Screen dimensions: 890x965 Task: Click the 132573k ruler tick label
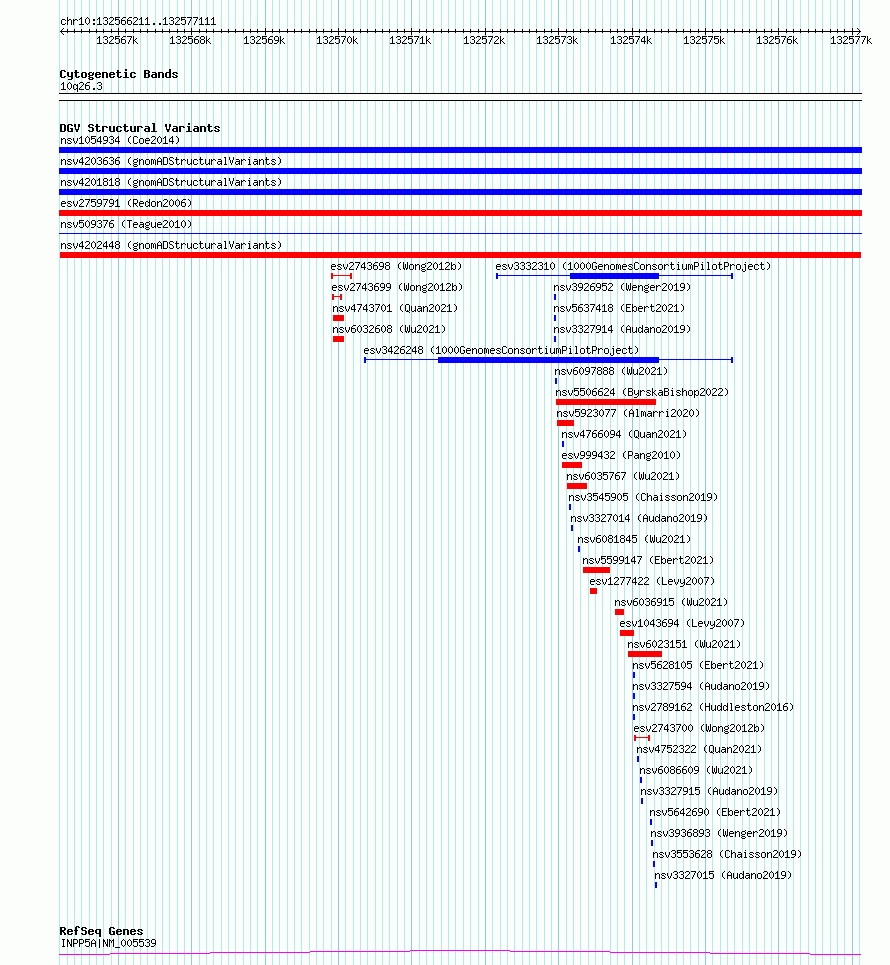557,41
